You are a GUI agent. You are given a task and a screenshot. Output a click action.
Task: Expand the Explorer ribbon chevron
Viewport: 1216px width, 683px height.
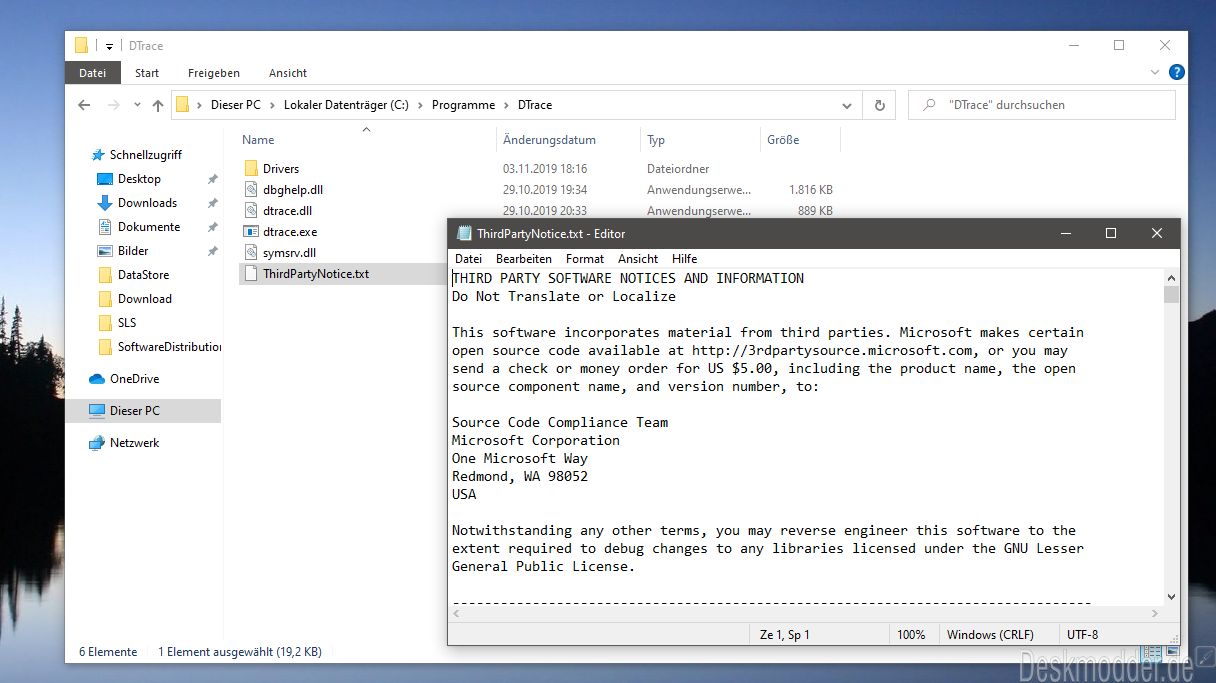coord(1157,73)
